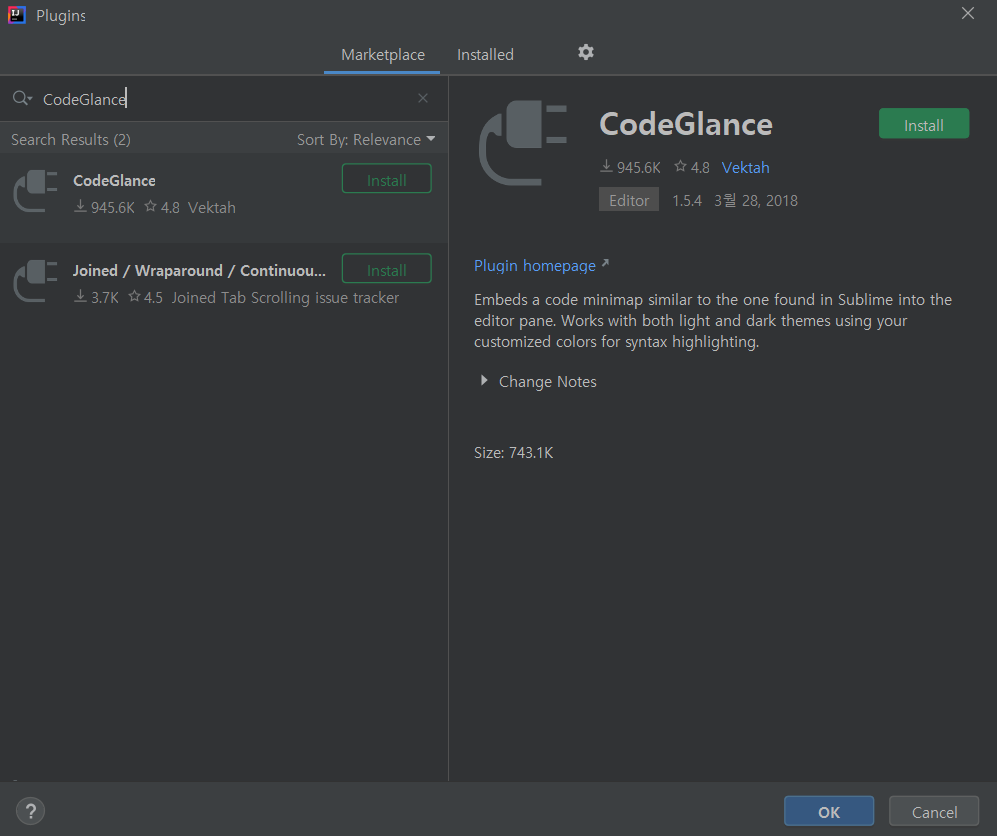
Task: Open the Vektah vendor link
Action: pos(745,167)
